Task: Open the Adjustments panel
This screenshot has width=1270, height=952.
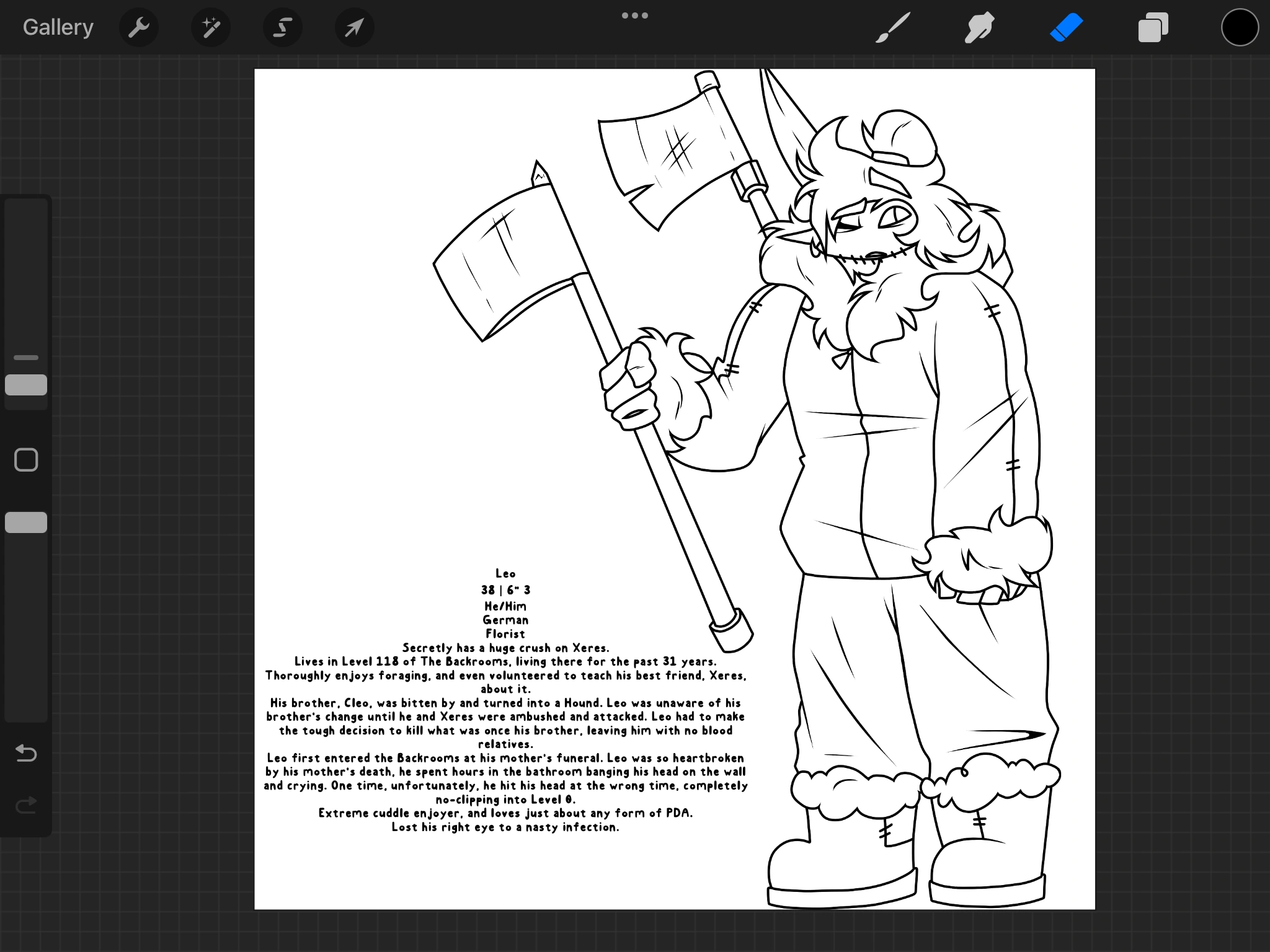Action: [x=211, y=27]
